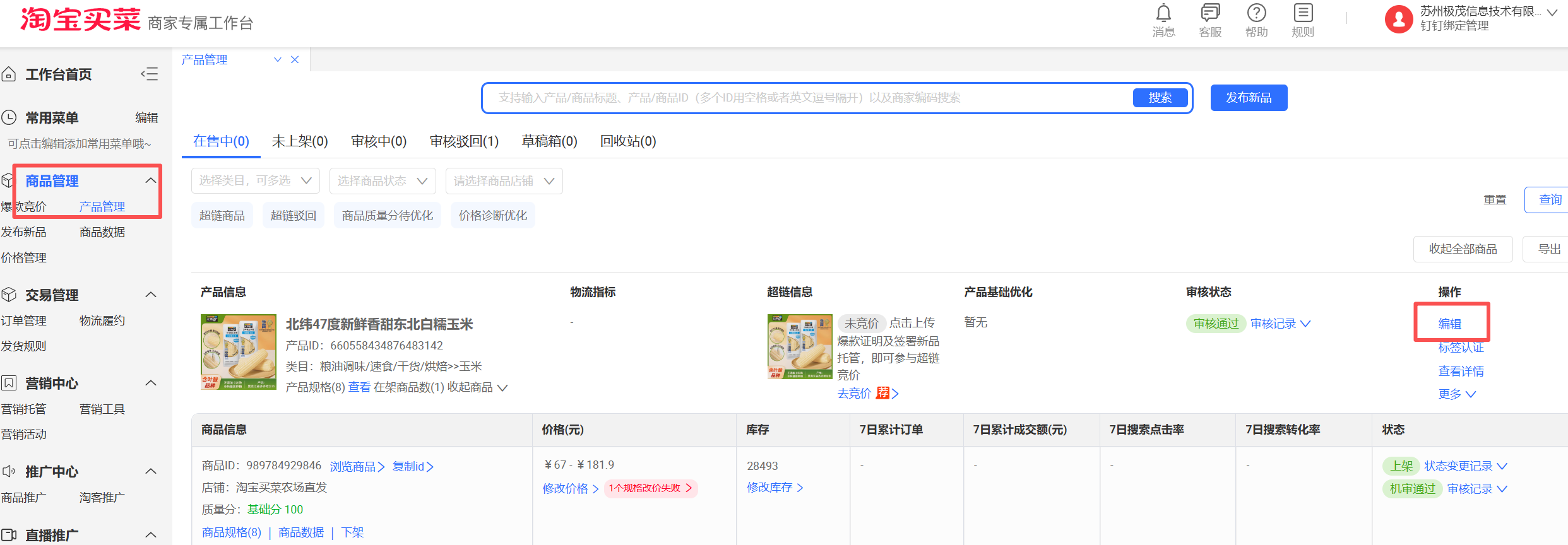Open the 选择商品状态 dropdown
Image resolution: width=1568 pixels, height=545 pixels.
coord(383,181)
